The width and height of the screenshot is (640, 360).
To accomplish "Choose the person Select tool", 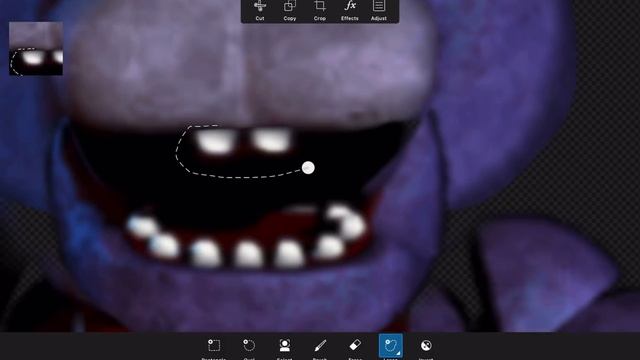I will click(284, 347).
